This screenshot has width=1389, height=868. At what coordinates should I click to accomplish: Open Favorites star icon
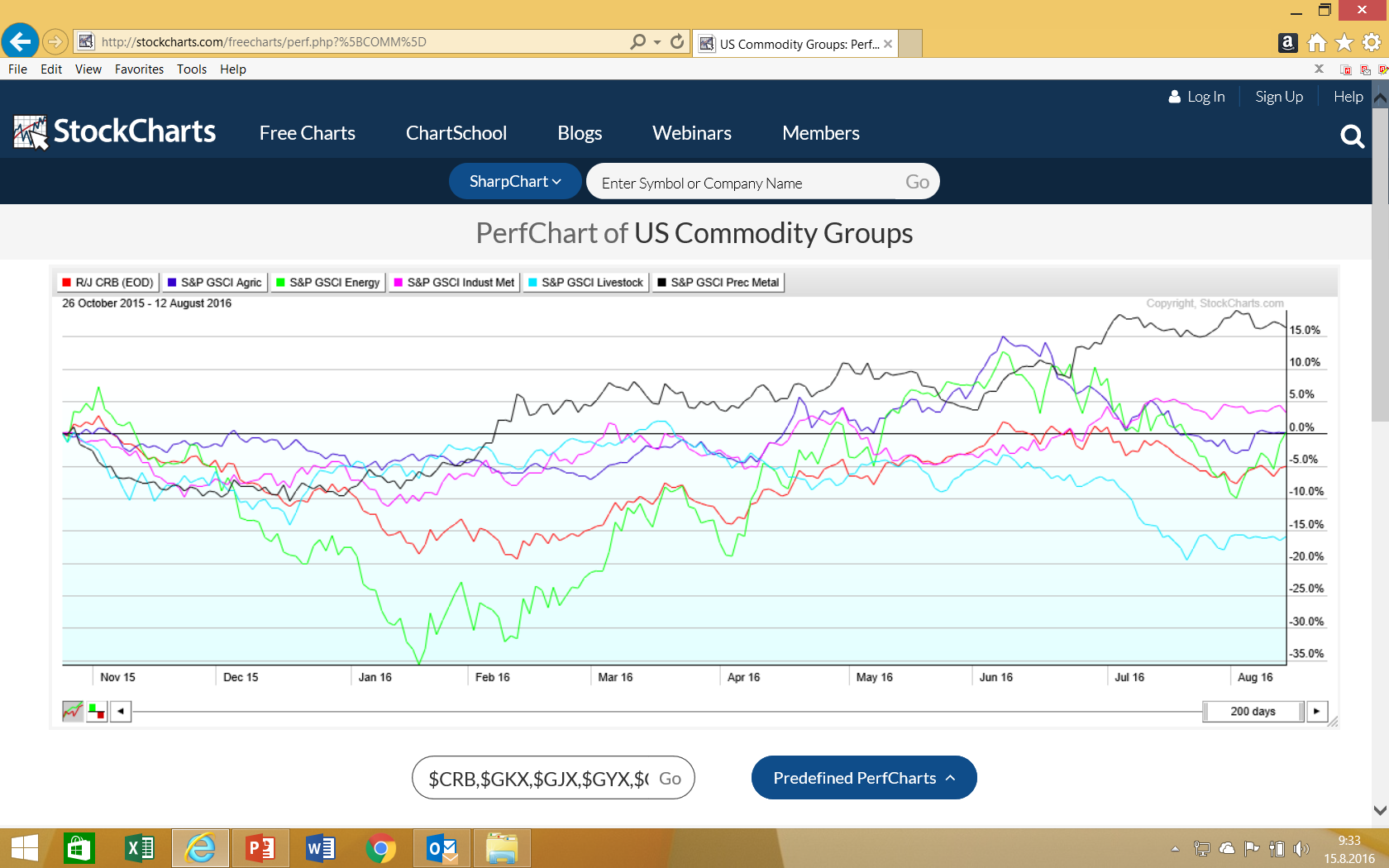[x=1344, y=42]
